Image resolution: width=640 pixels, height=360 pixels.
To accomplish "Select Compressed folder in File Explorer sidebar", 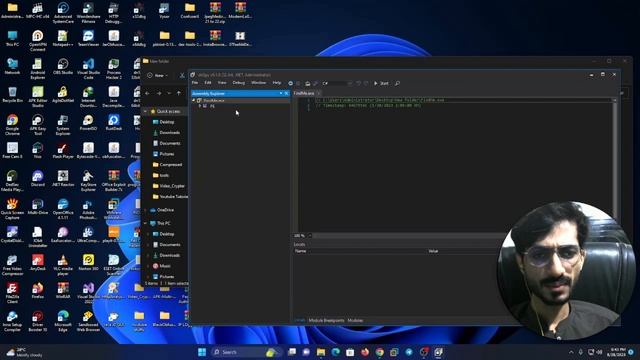I will [x=167, y=164].
